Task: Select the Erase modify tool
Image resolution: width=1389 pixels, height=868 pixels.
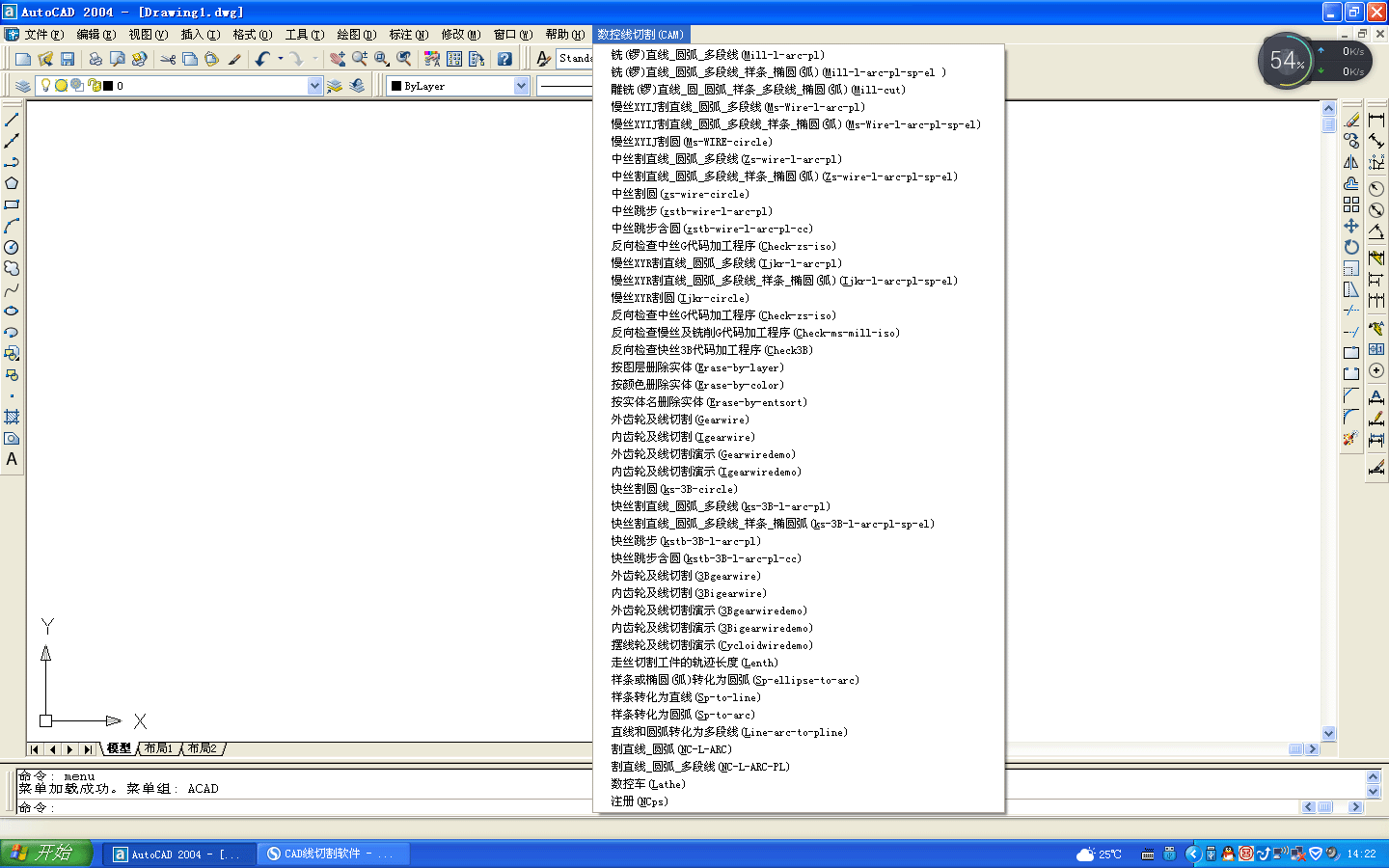Action: click(x=1351, y=120)
